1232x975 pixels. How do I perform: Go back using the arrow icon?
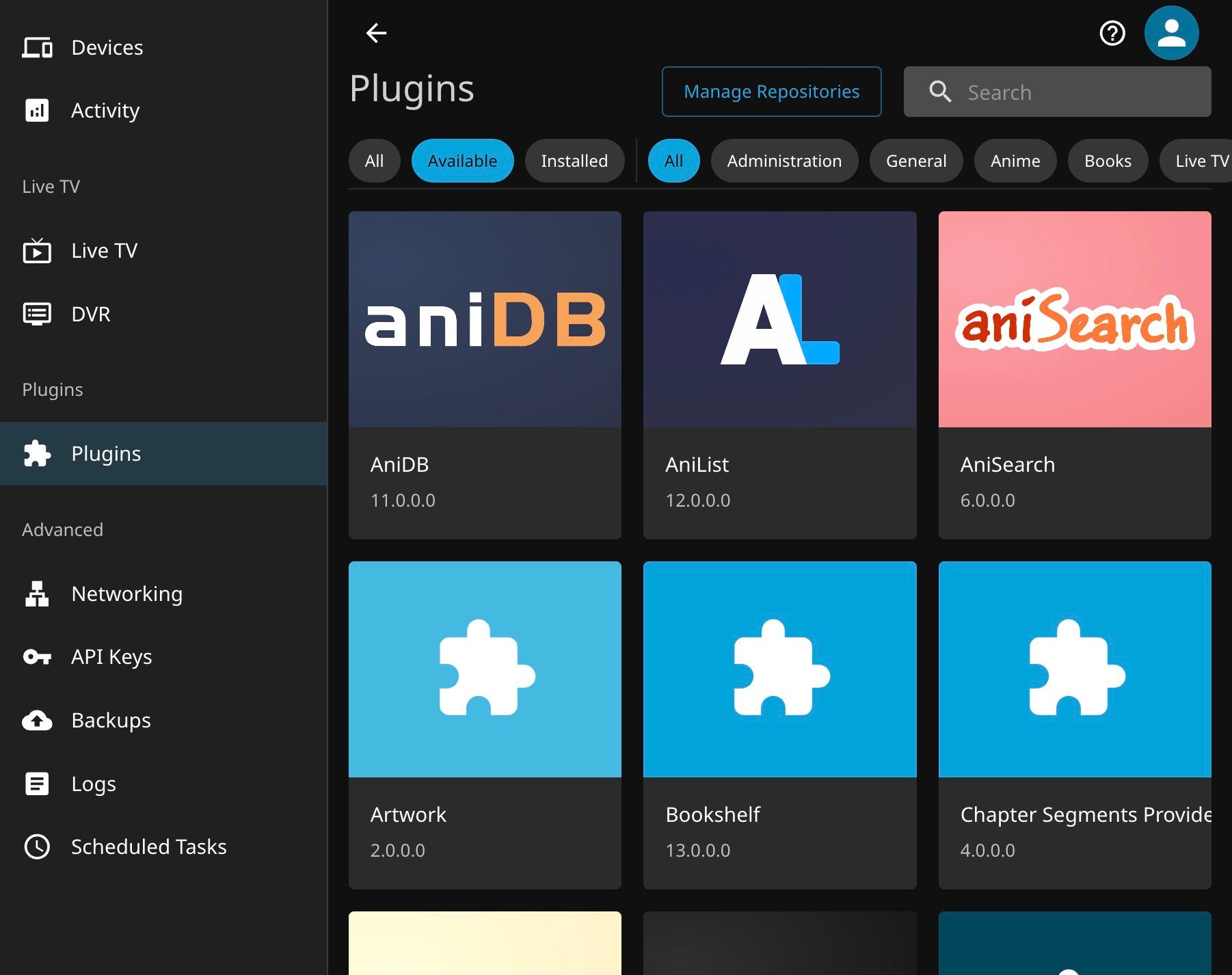point(376,33)
